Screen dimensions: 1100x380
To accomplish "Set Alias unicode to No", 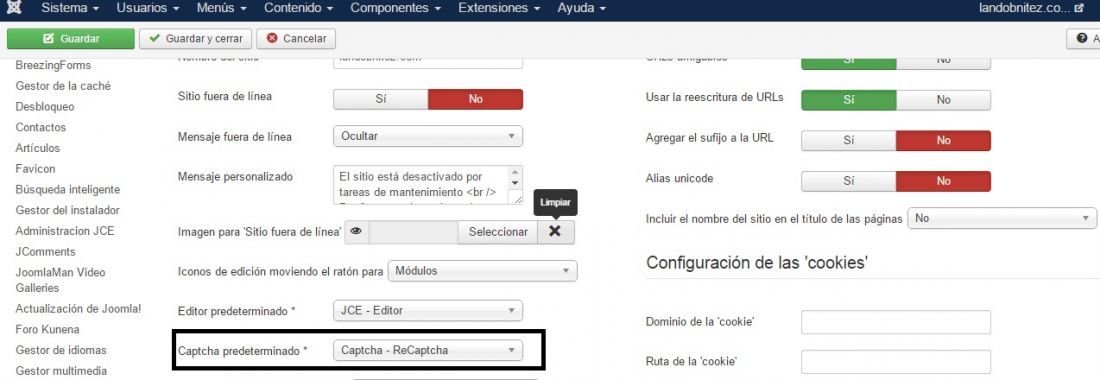I will click(944, 181).
